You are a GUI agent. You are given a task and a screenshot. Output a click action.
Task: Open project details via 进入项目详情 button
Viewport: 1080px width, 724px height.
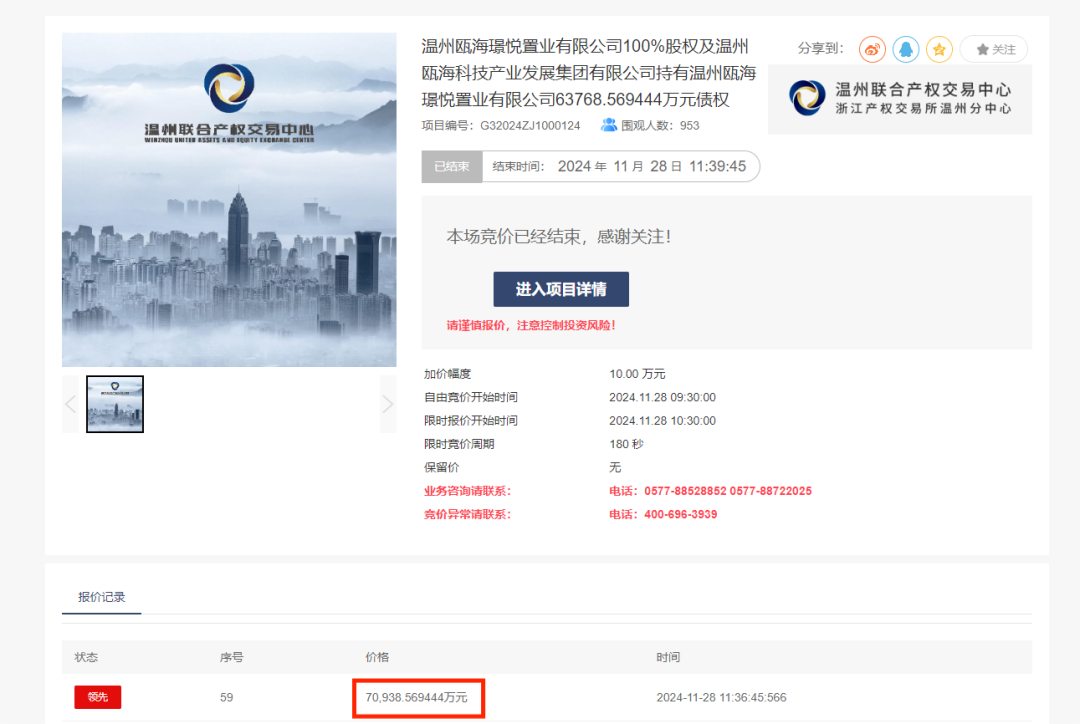pyautogui.click(x=560, y=289)
